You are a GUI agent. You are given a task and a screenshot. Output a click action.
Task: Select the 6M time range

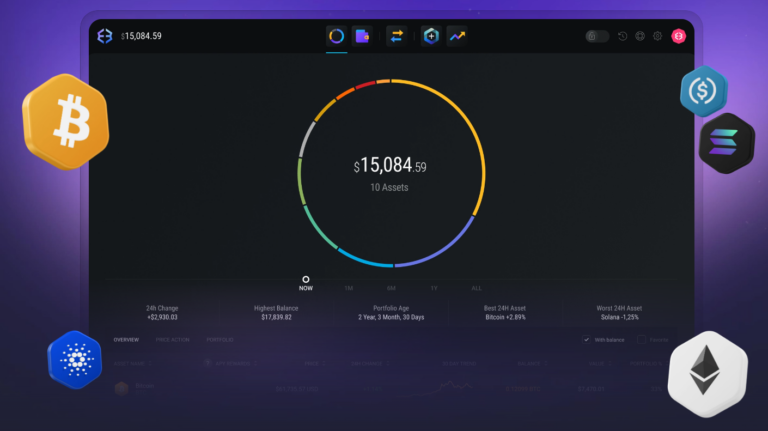391,288
